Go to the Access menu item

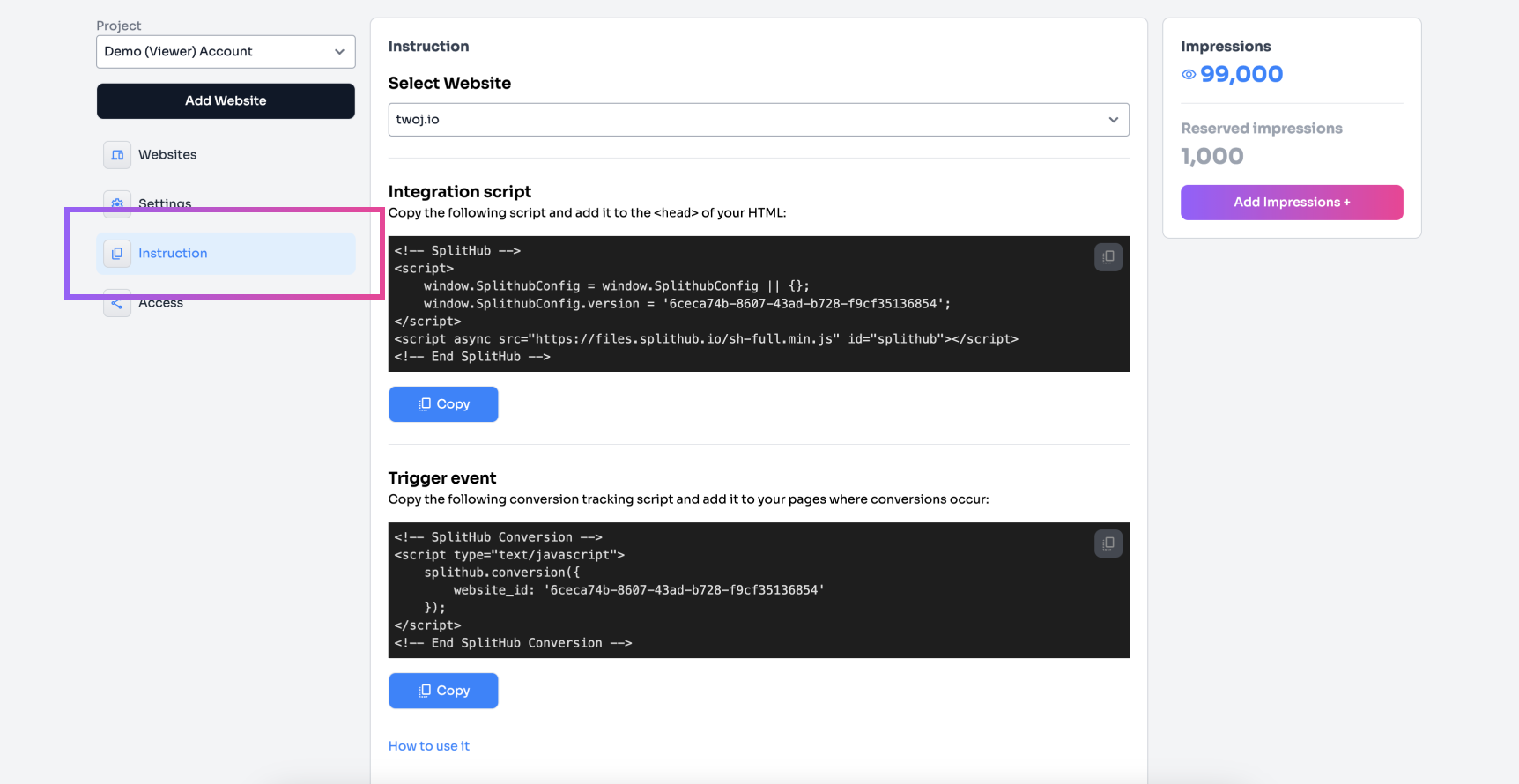[161, 304]
